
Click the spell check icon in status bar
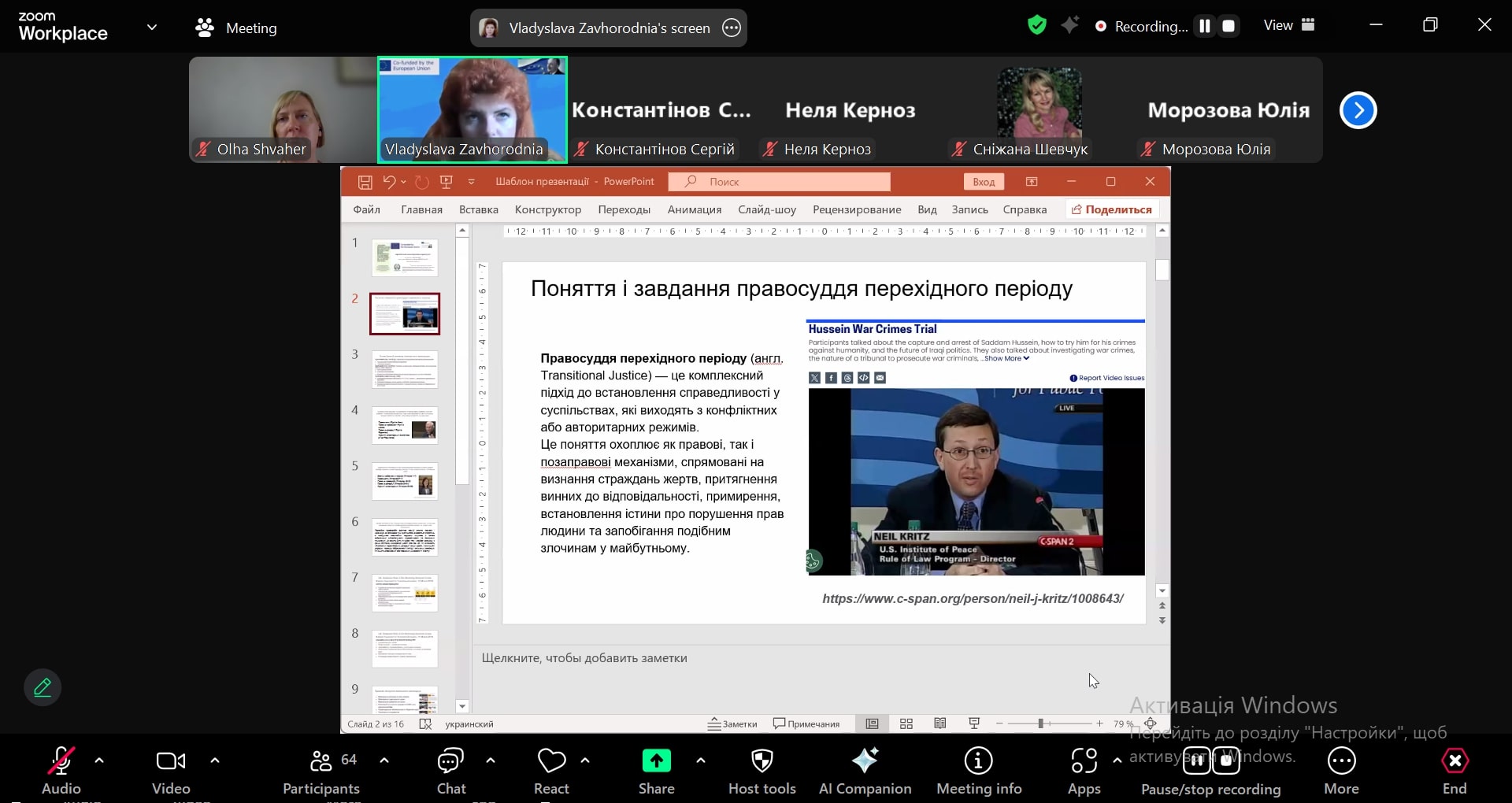point(425,724)
